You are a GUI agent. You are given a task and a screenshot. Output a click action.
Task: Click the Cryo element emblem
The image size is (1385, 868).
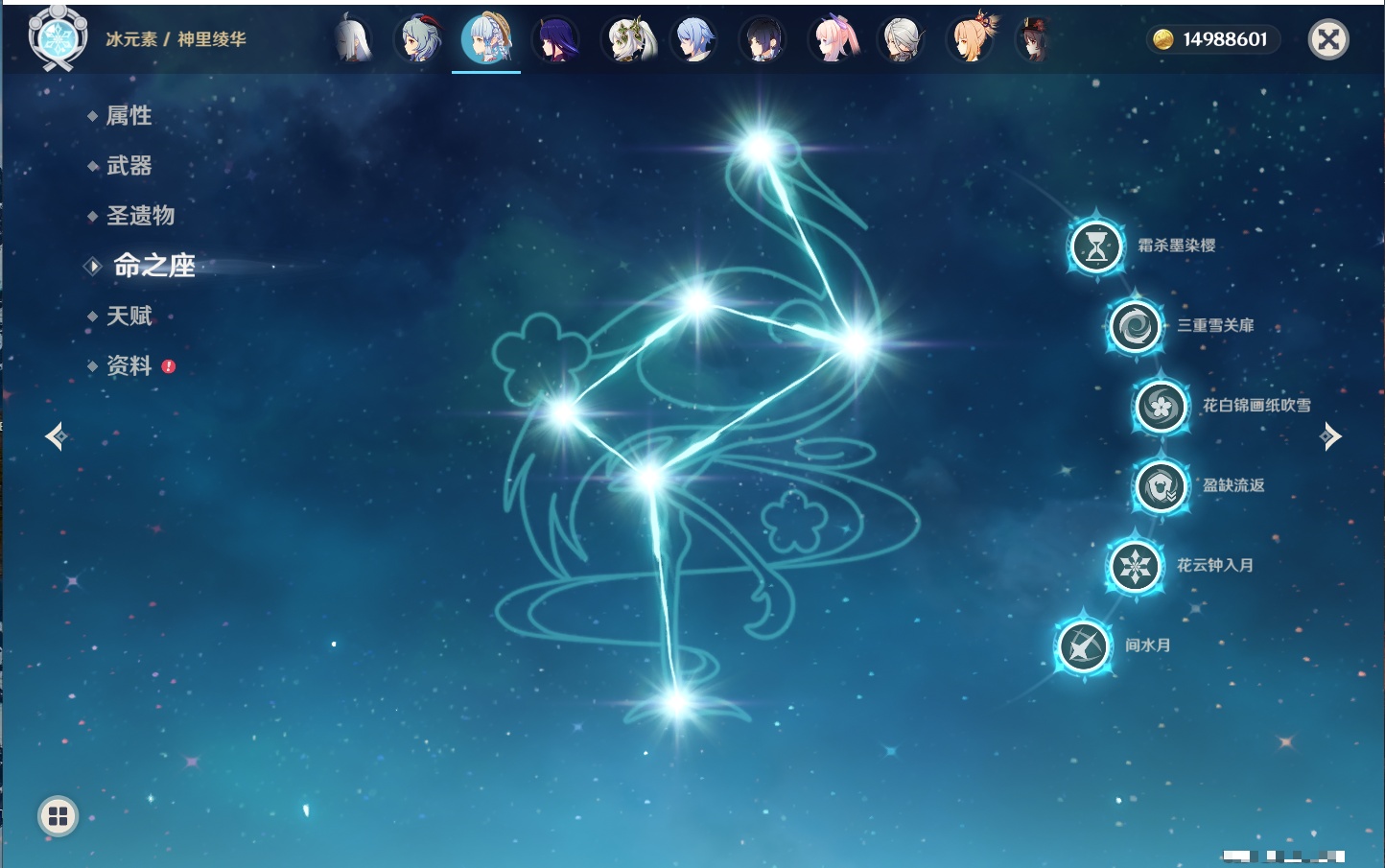coord(58,39)
